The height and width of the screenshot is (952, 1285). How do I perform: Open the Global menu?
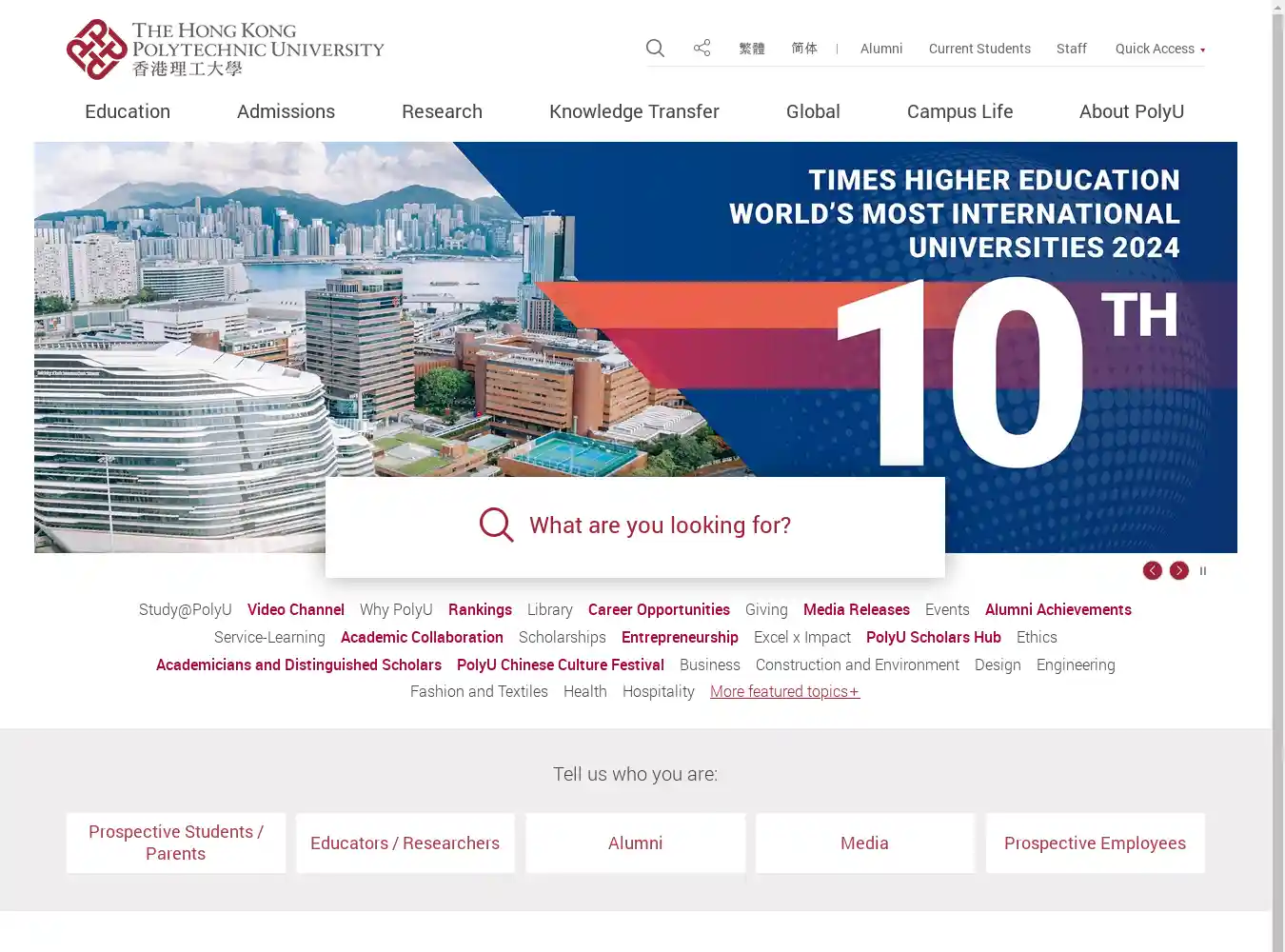[x=813, y=111]
